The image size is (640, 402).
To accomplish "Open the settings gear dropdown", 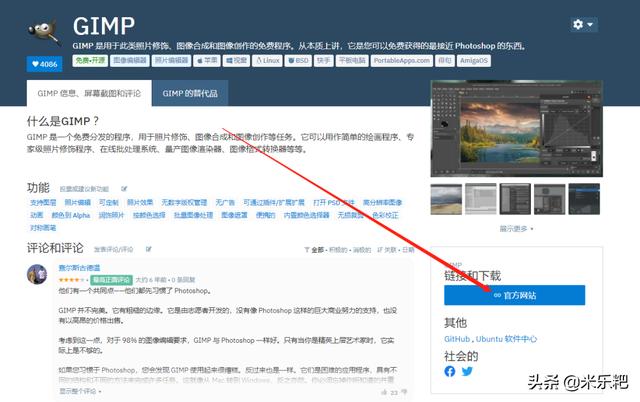I will coord(584,24).
